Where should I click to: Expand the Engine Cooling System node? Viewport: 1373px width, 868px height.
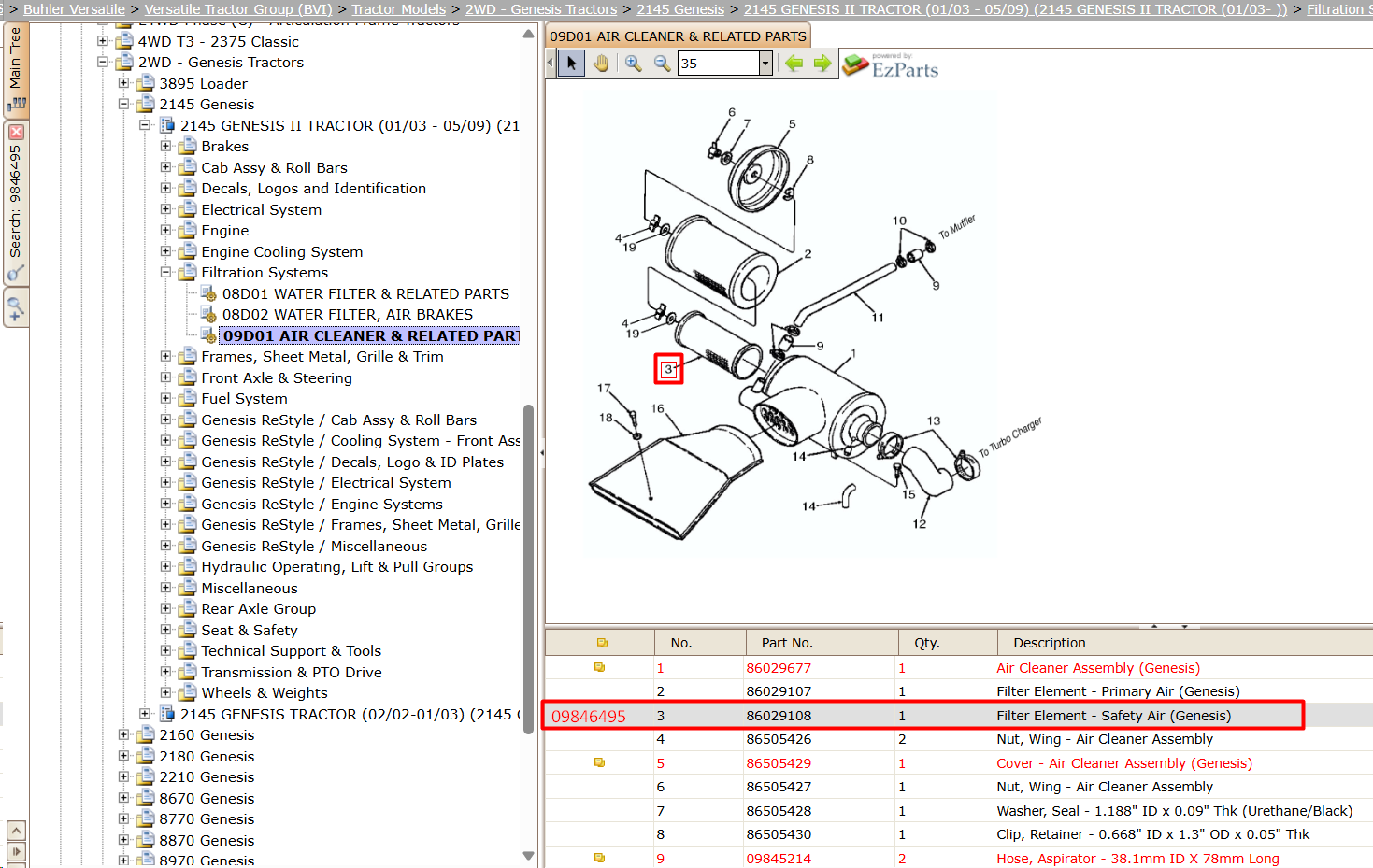pos(165,251)
